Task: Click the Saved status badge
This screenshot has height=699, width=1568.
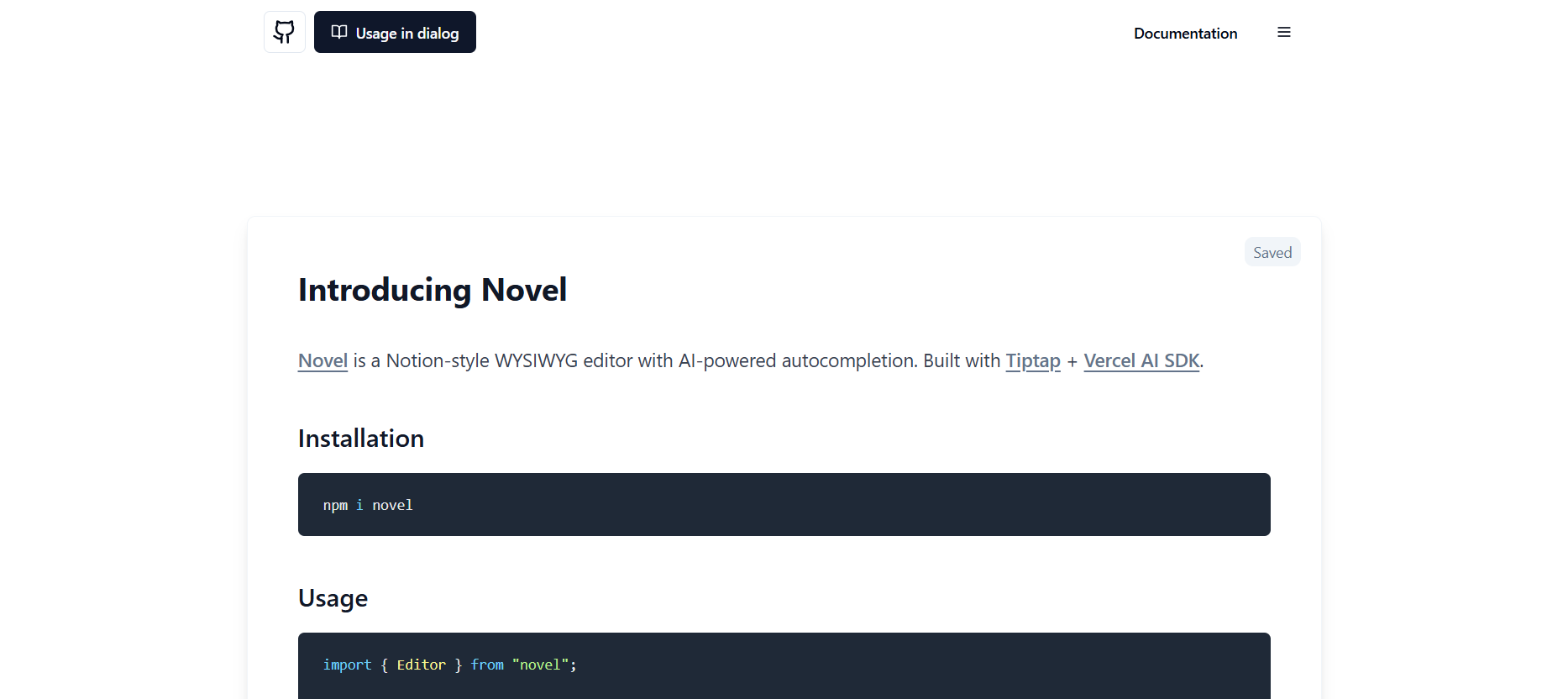Action: (x=1272, y=252)
